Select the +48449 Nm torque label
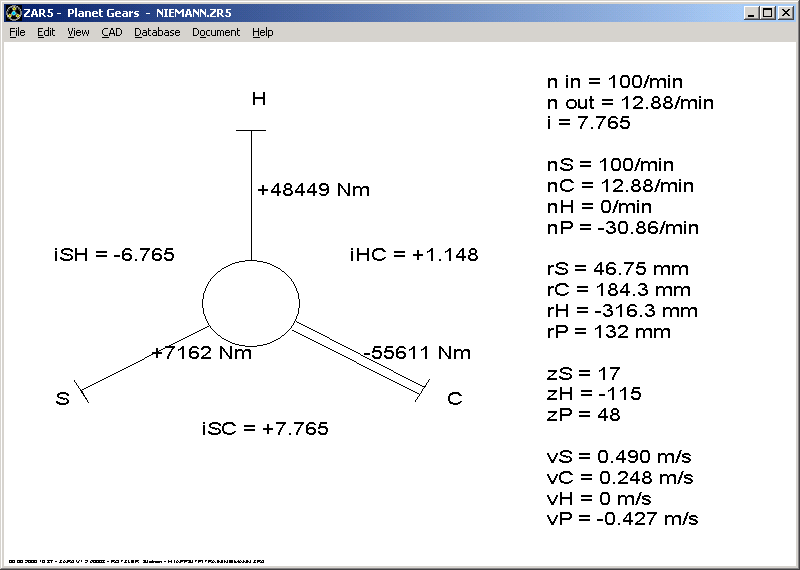800x570 pixels. coord(313,190)
